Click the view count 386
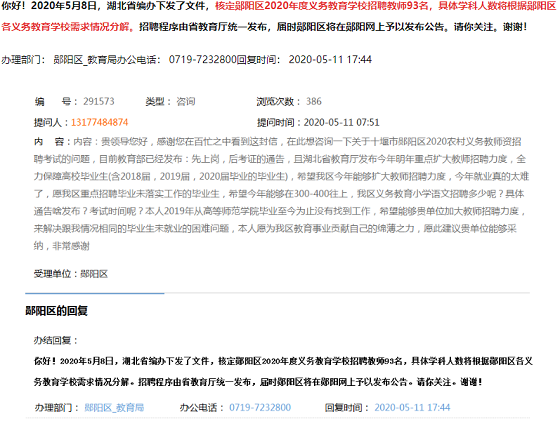This screenshot has height=421, width=560. [314, 101]
